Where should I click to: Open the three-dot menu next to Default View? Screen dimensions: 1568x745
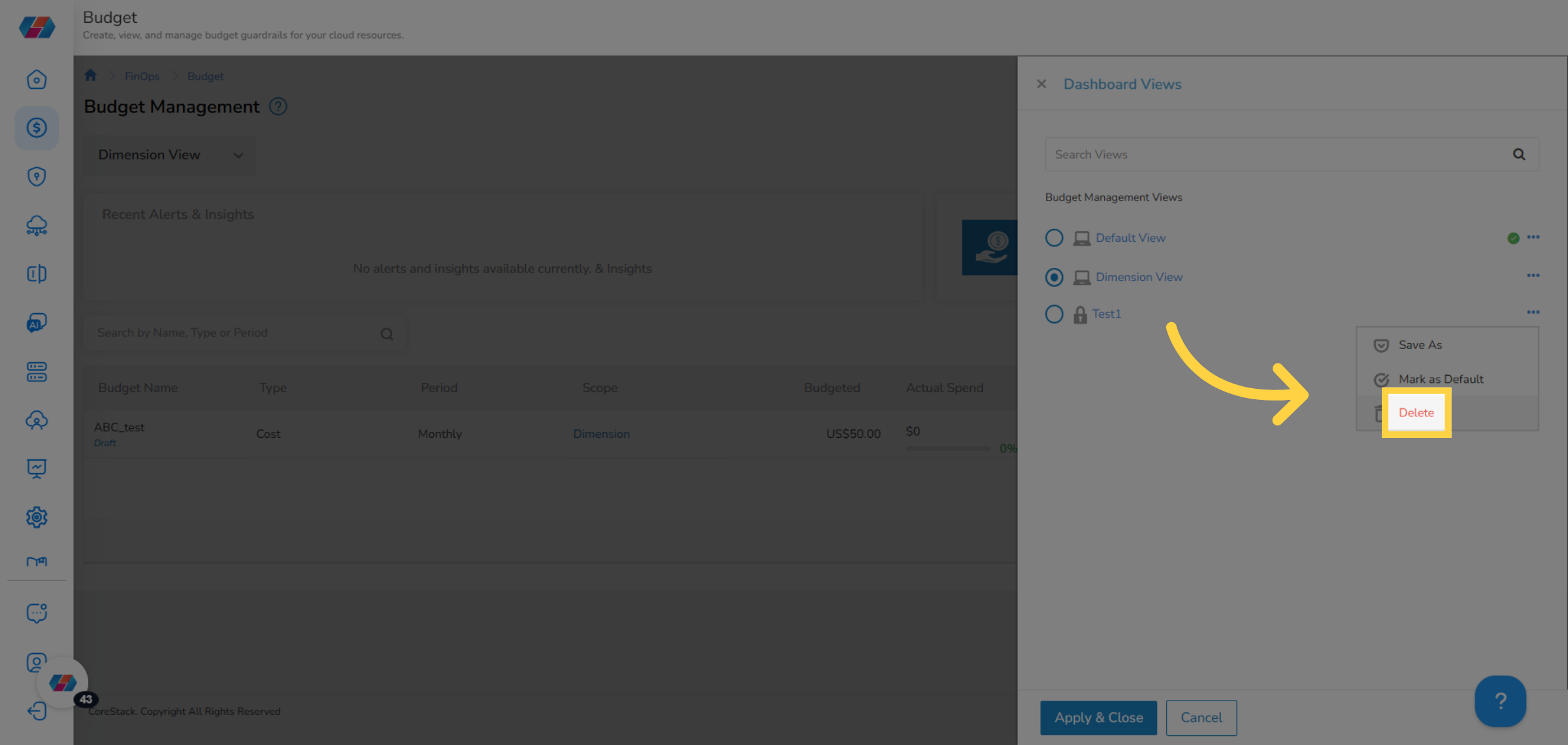(1533, 237)
